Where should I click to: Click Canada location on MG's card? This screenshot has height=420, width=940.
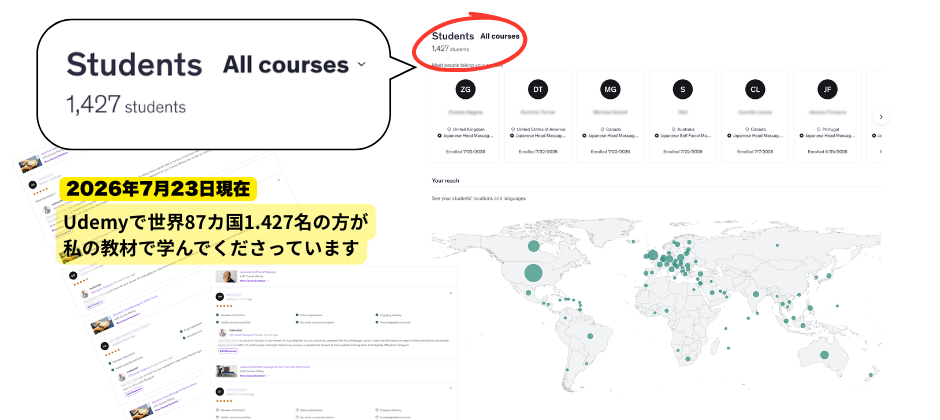[612, 129]
